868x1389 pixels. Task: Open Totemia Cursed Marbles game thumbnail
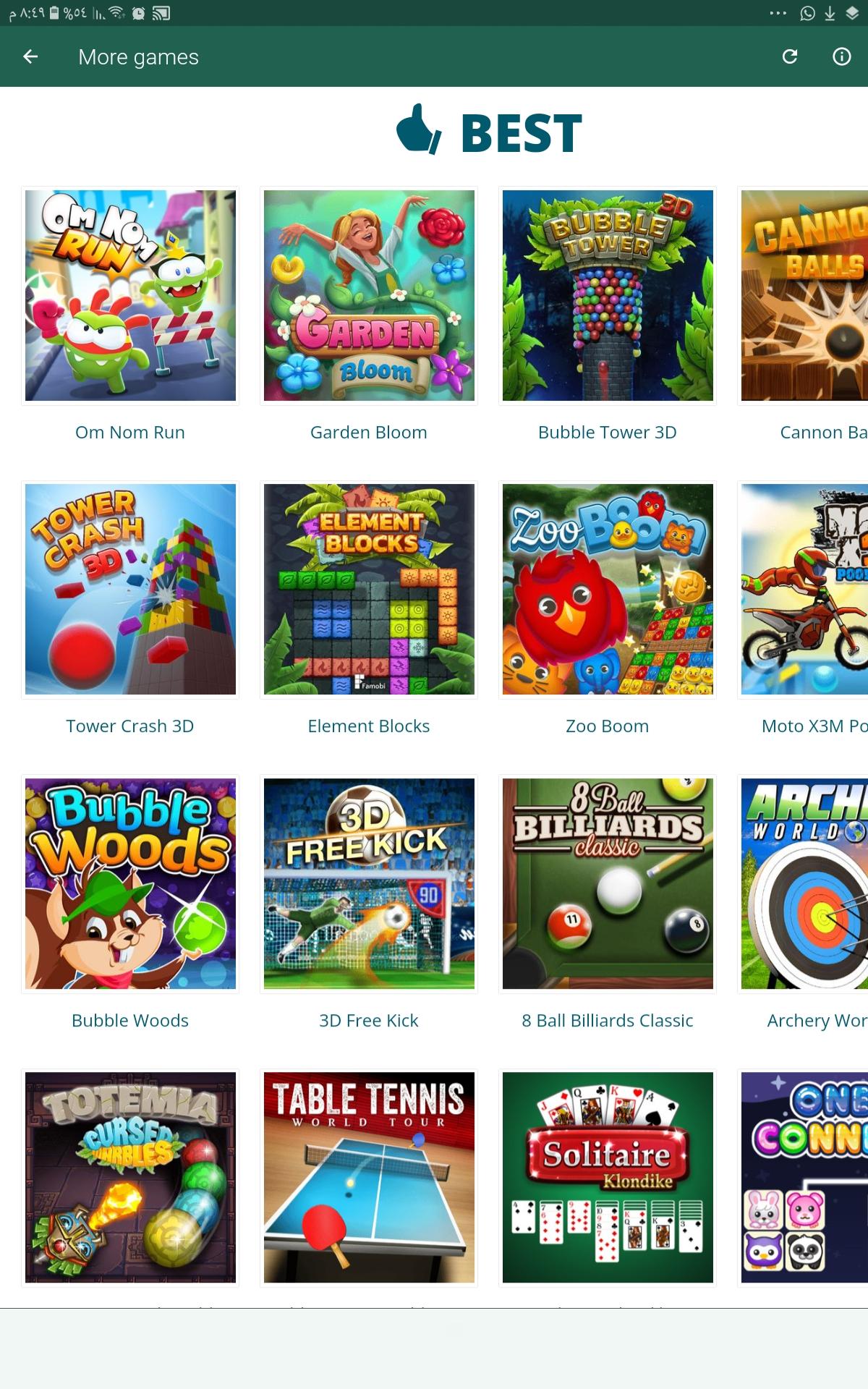tap(130, 1178)
